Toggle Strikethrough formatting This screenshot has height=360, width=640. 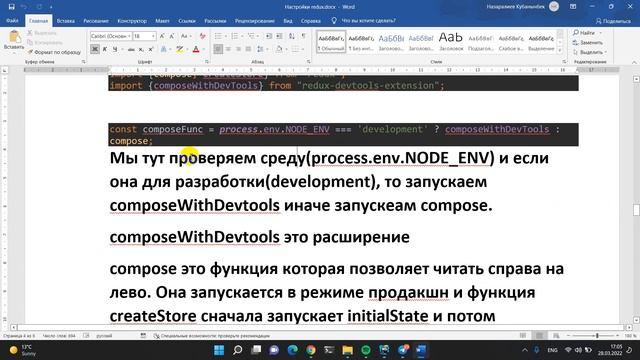pyautogui.click(x=131, y=49)
